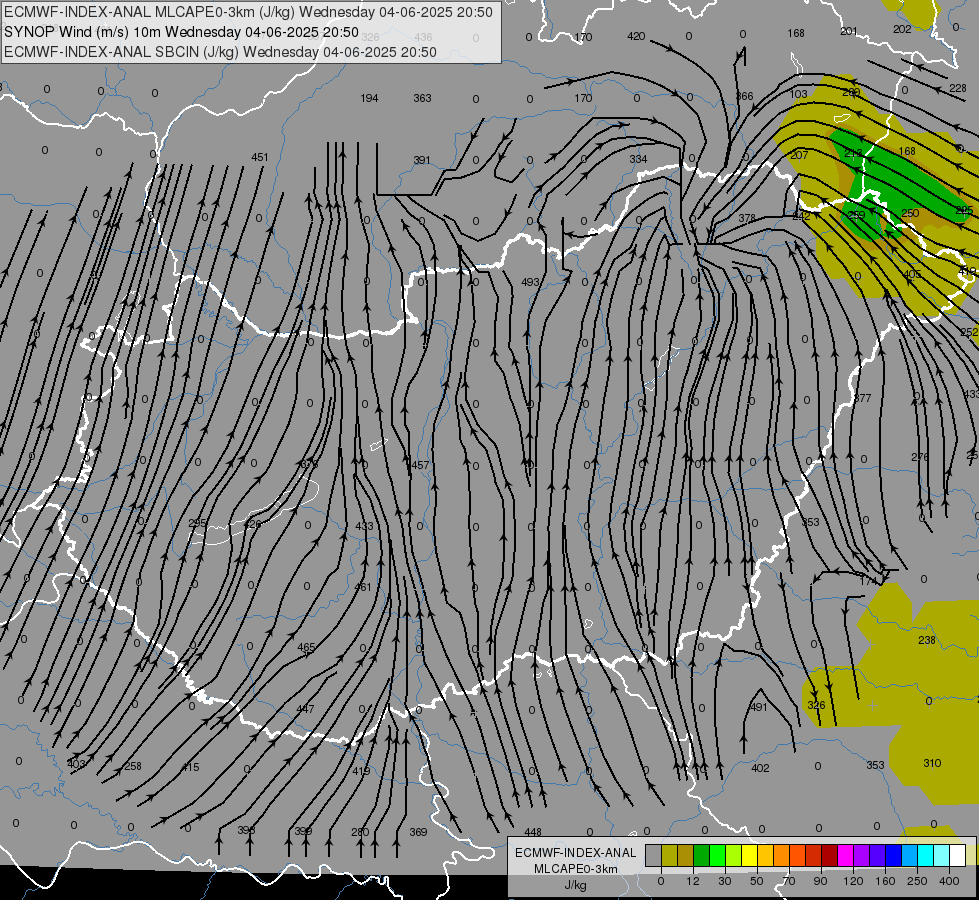Pick the magenta swatch in the legend
The height and width of the screenshot is (900, 979).
845,855
